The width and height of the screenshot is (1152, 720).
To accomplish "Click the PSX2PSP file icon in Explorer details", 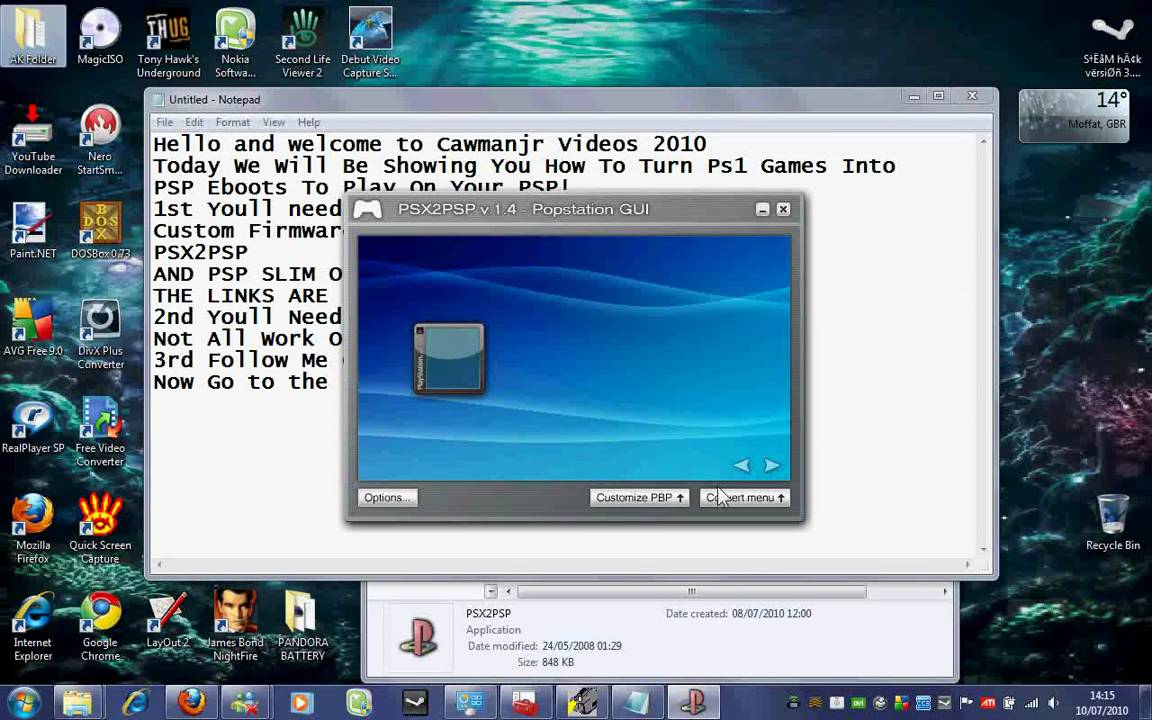I will [x=419, y=638].
